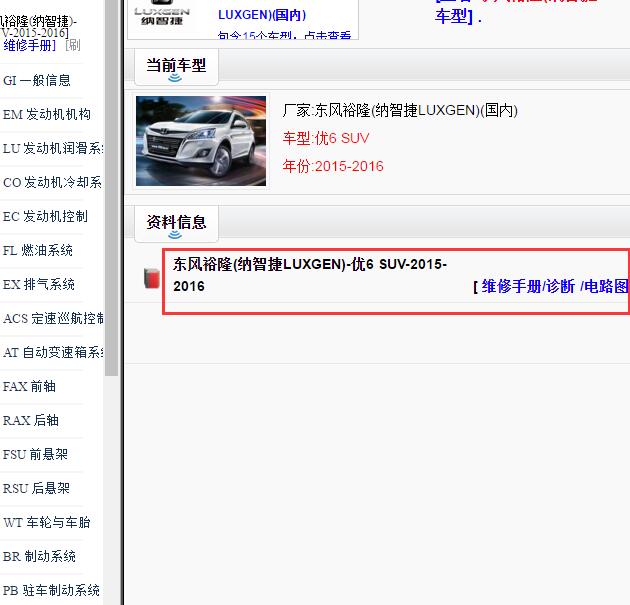The width and height of the screenshot is (630, 605).
Task: Open RSU 后悬架 section
Action: click(x=36, y=488)
